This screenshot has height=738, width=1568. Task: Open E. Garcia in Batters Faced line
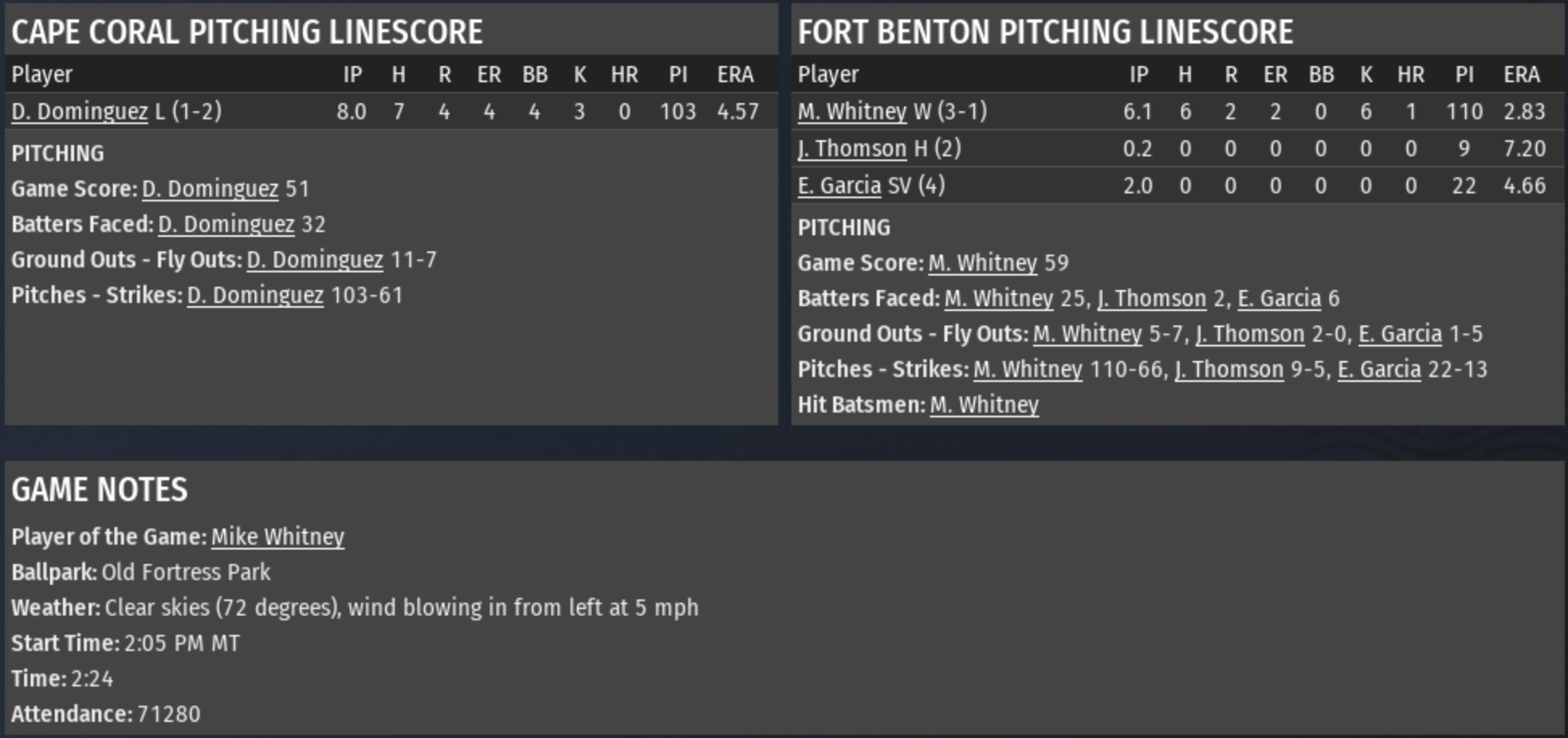[x=1279, y=298]
